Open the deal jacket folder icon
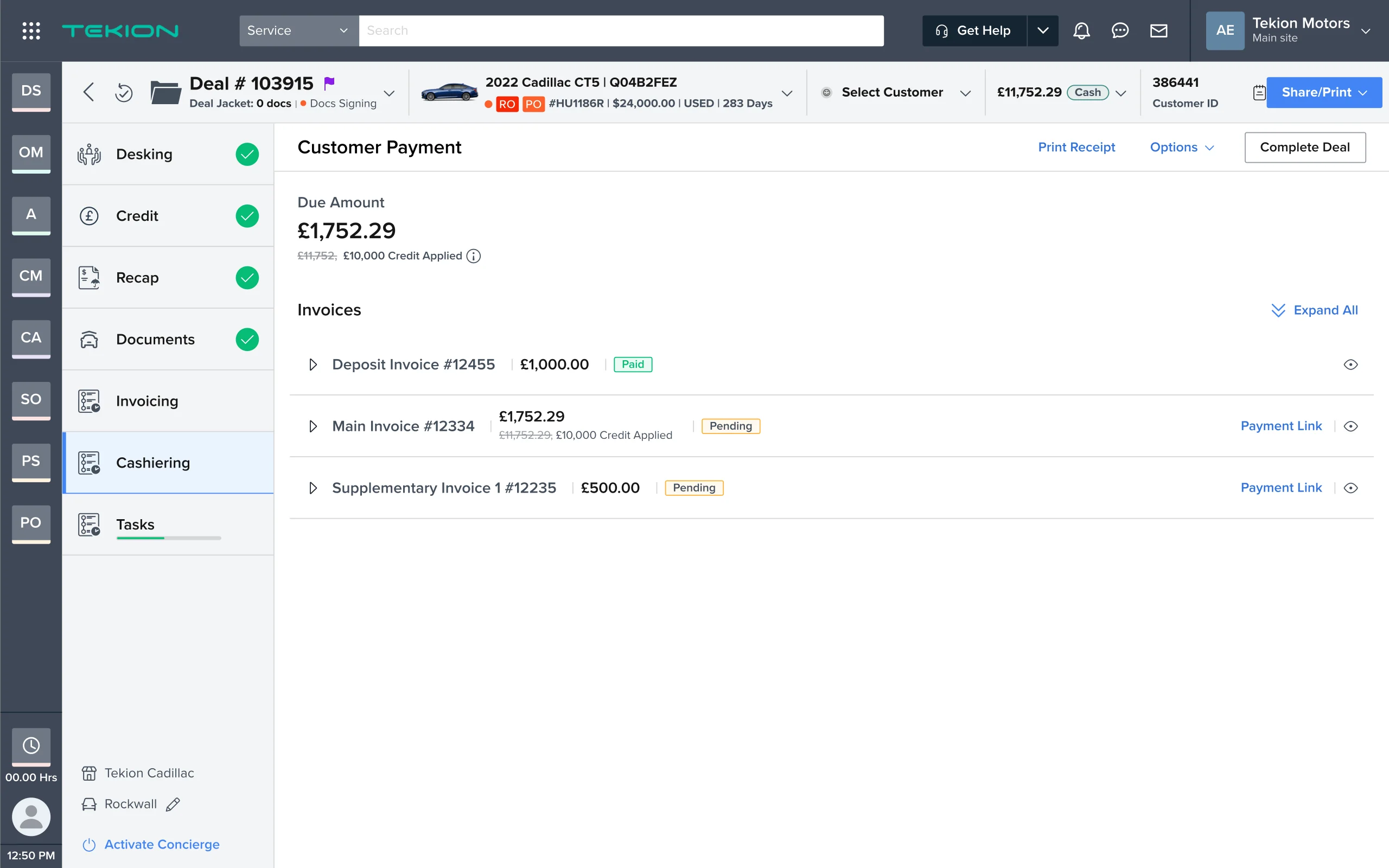 click(165, 92)
